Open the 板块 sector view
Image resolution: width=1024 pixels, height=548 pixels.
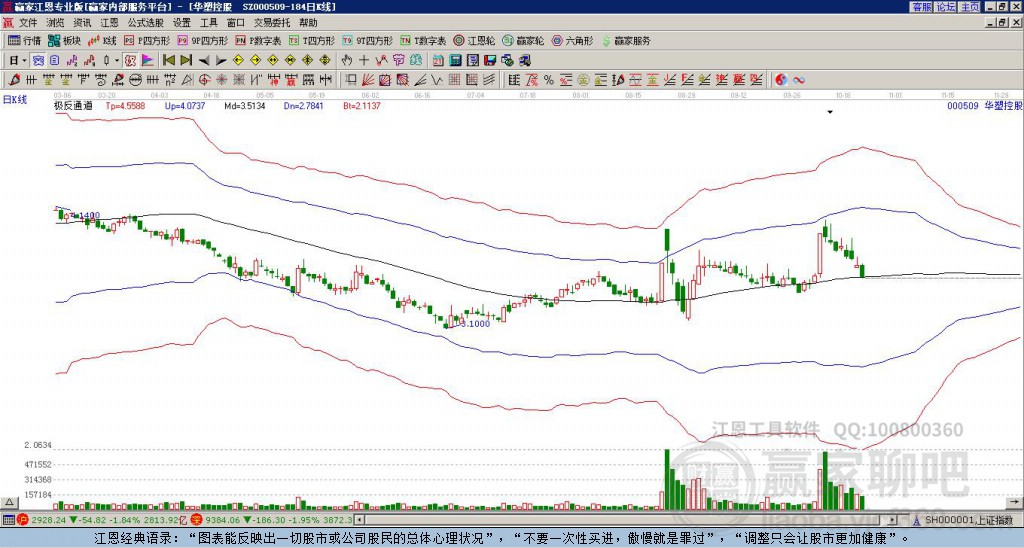[64, 40]
